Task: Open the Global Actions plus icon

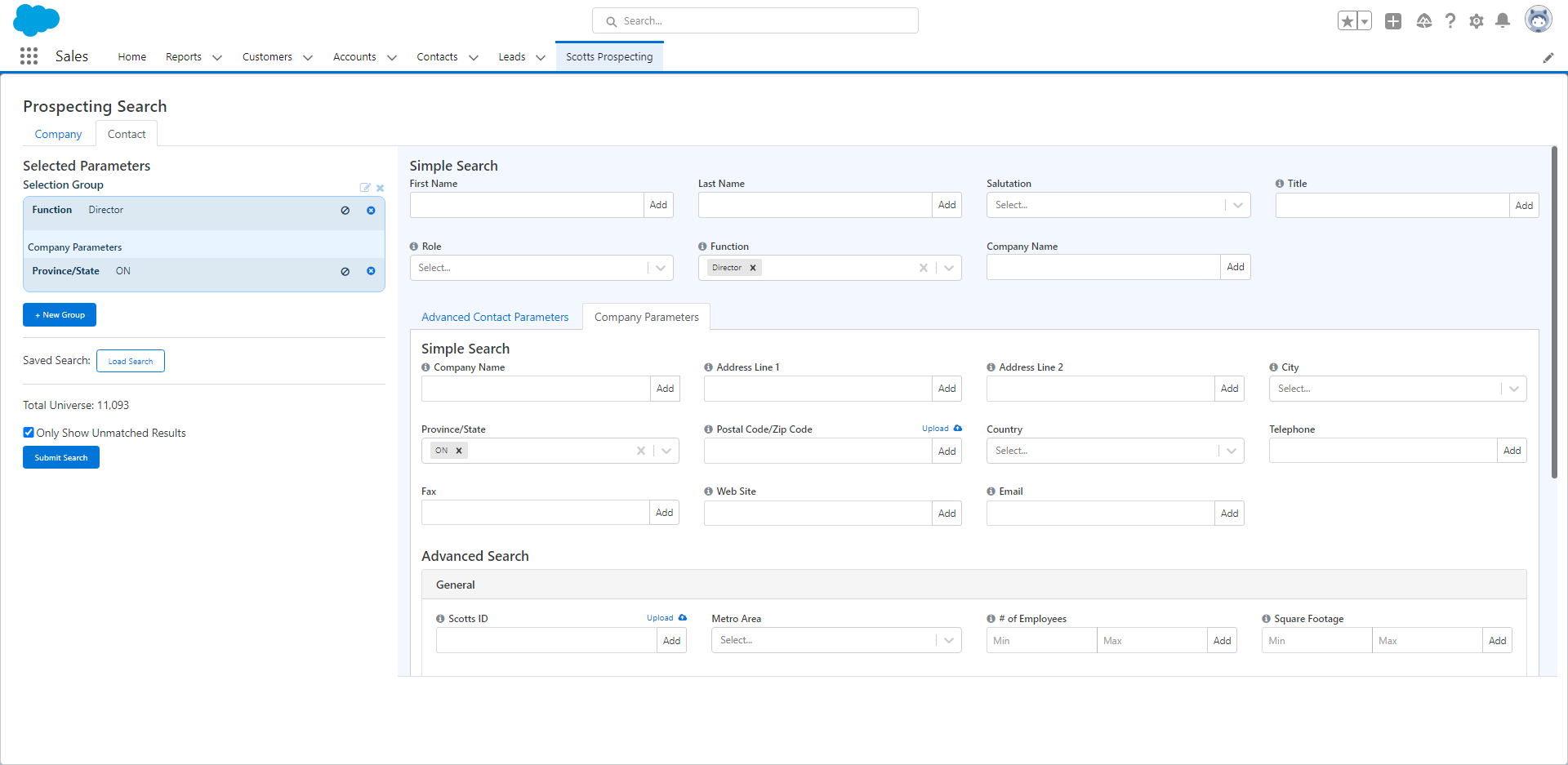Action: pos(1393,21)
